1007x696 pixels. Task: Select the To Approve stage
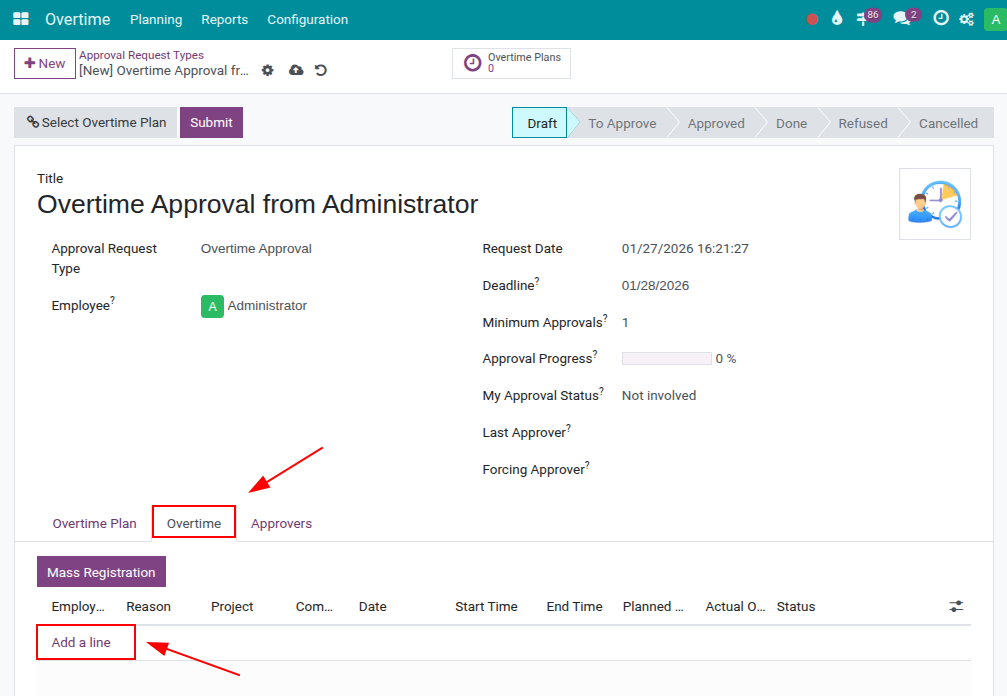pos(621,122)
